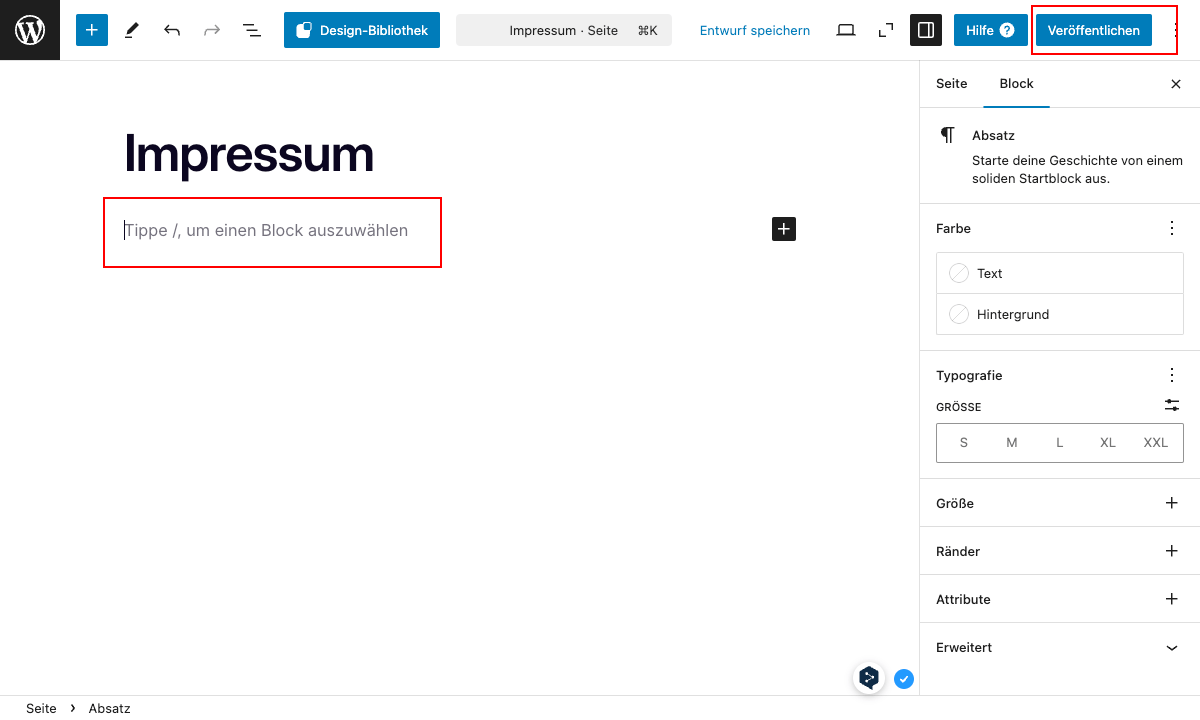Open the block inserter plus button

92,30
